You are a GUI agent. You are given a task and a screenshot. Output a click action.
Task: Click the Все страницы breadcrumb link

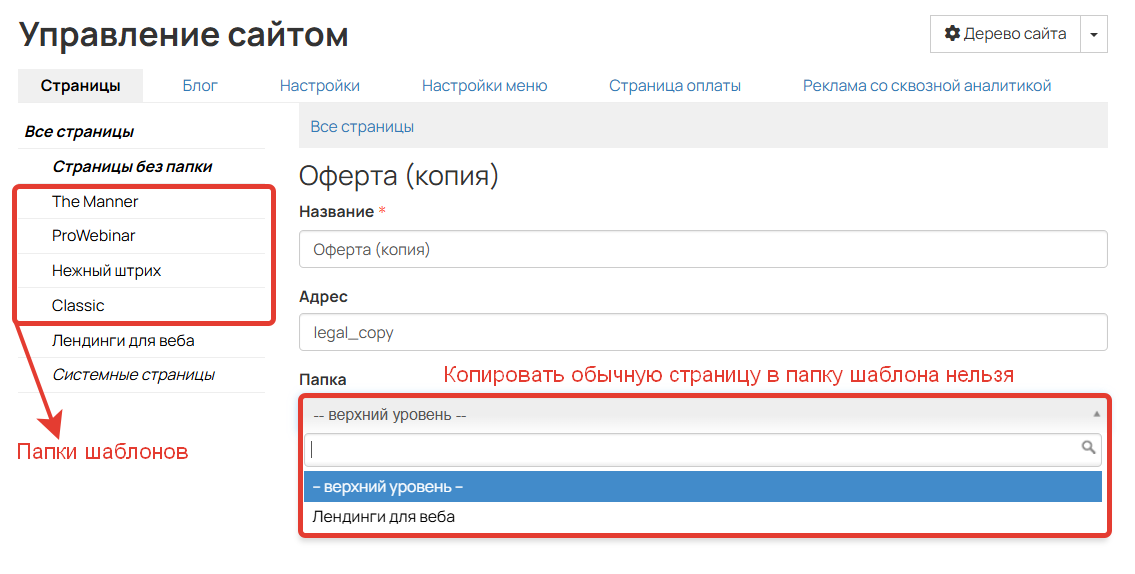click(362, 127)
